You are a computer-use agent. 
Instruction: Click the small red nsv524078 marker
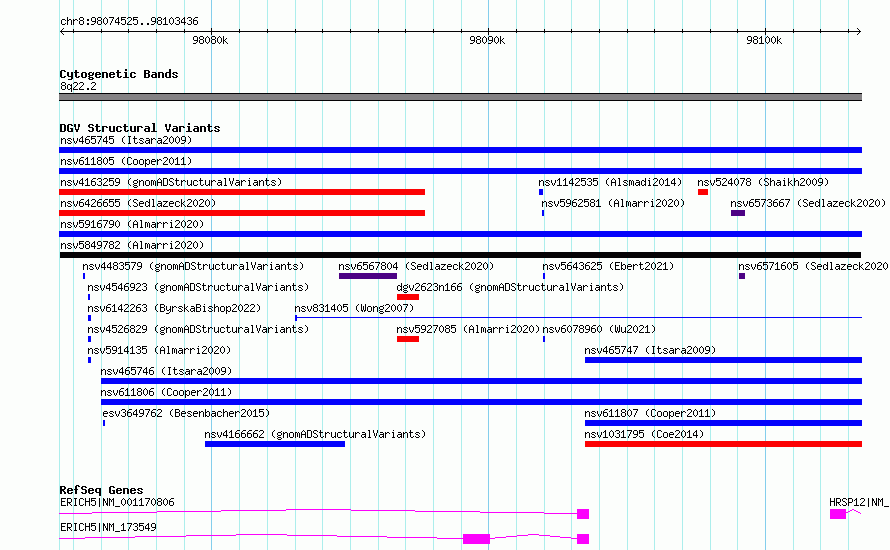click(703, 192)
